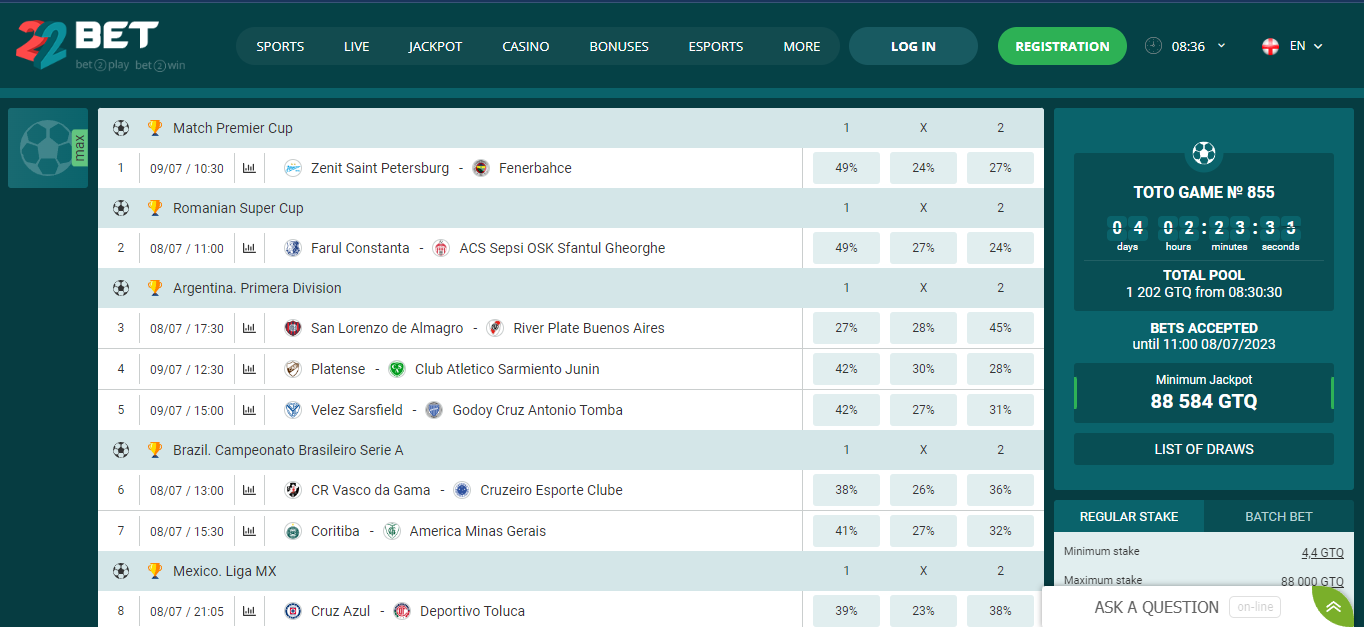
Task: Pick draw 23% for Cruz Azul vs Toluca
Action: (x=923, y=611)
